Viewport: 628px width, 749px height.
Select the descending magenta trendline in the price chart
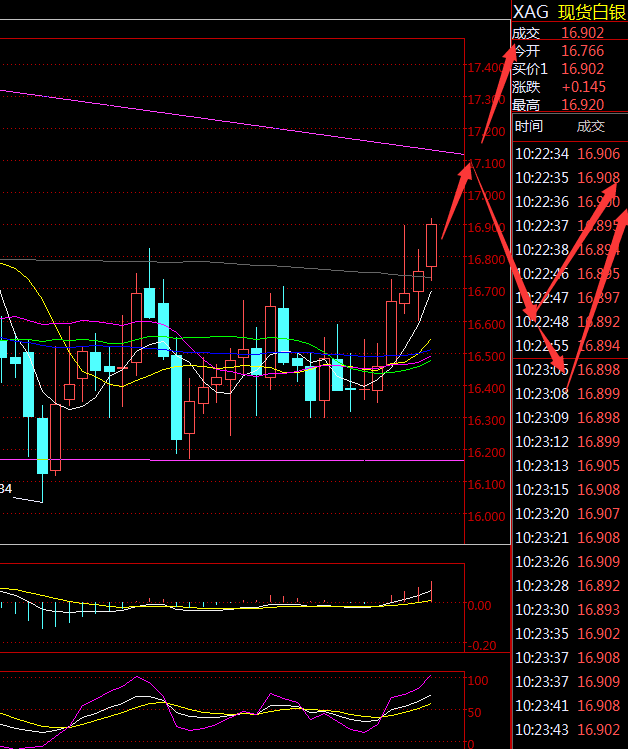[232, 122]
